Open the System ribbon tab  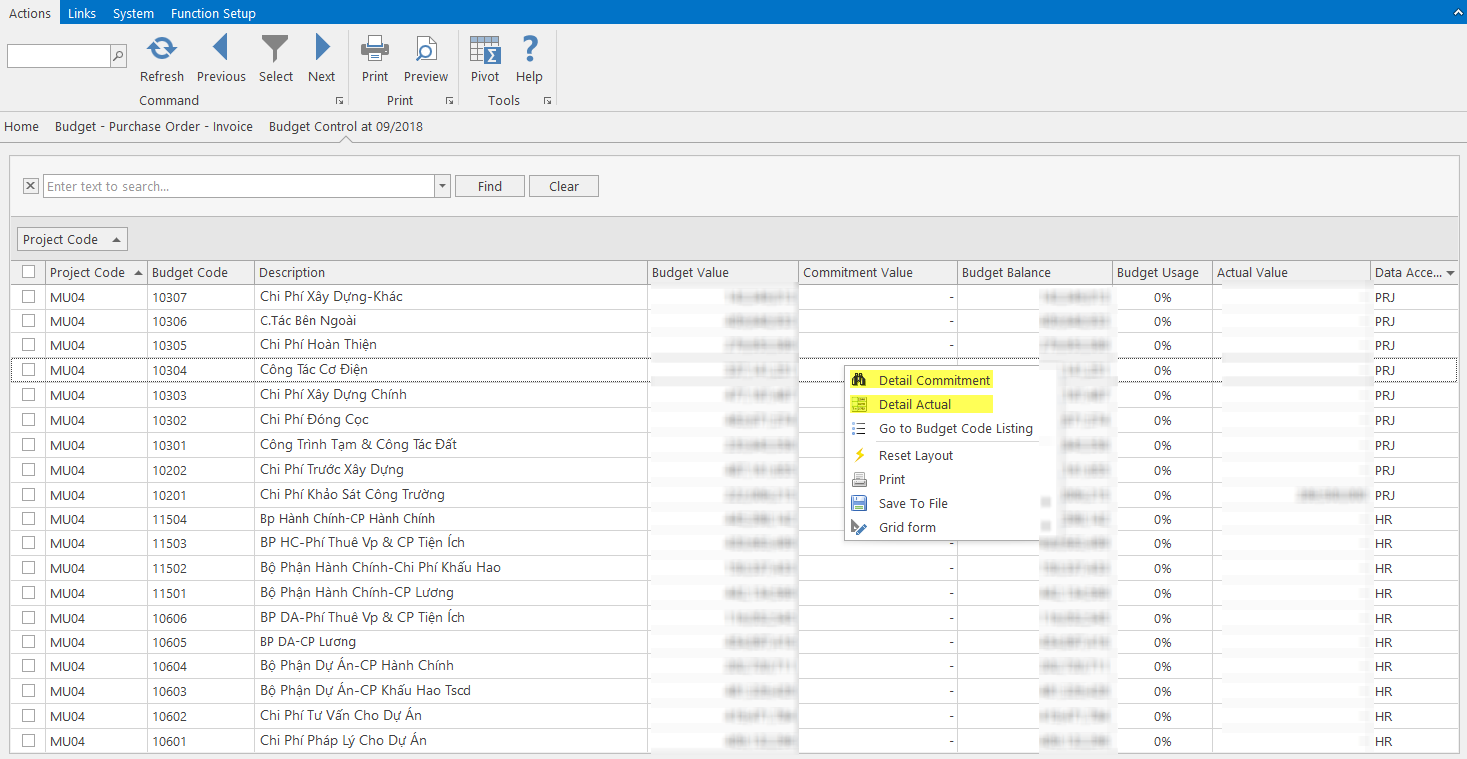point(133,13)
